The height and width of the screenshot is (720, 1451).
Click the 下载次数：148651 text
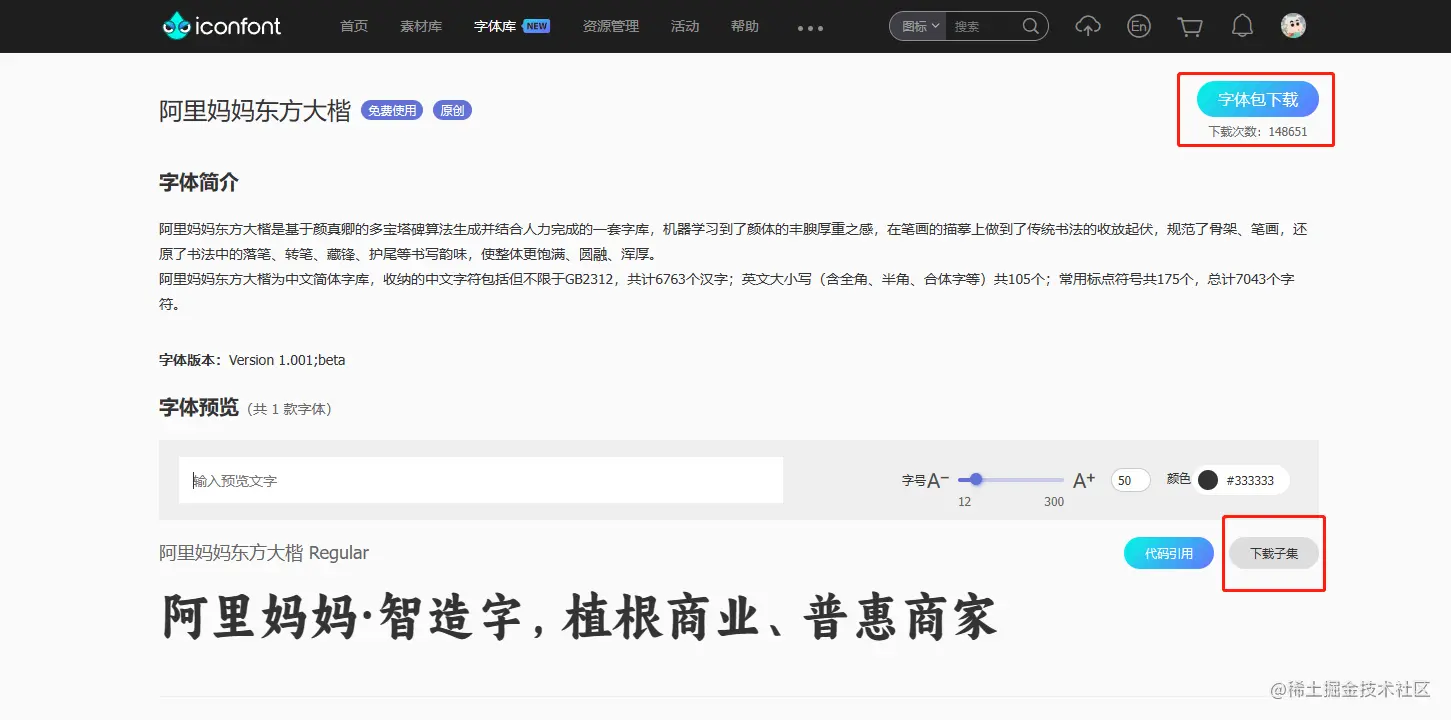coord(1258,132)
